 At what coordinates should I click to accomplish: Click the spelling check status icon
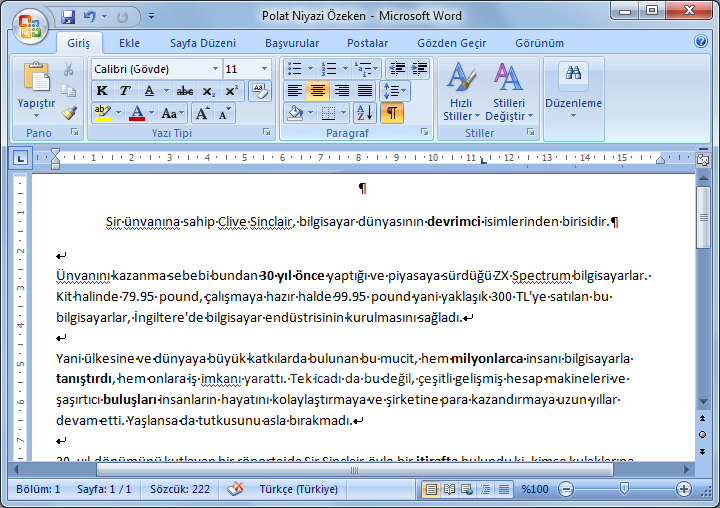pyautogui.click(x=236, y=489)
